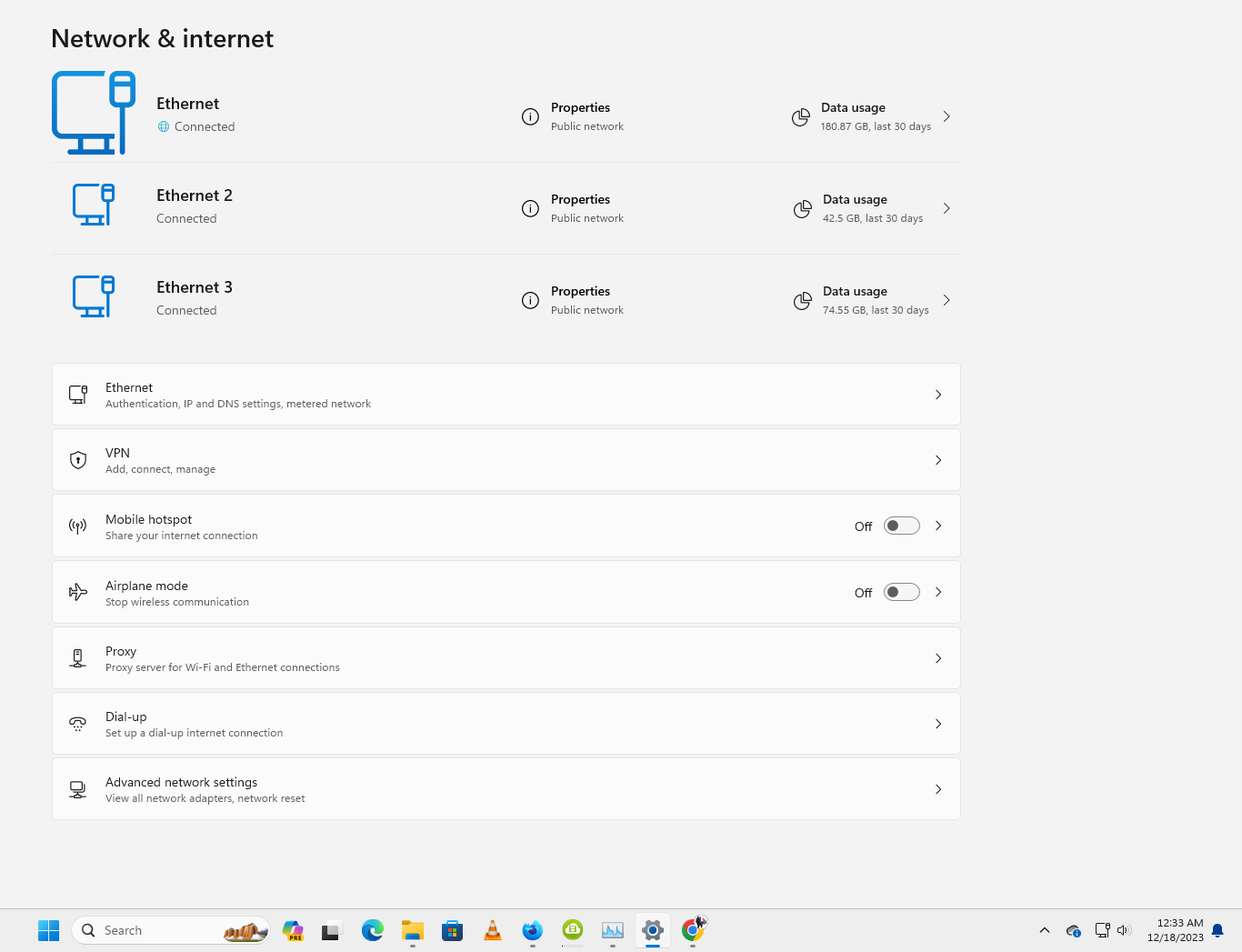Click the Ethernet 2 adapter icon

coord(94,205)
